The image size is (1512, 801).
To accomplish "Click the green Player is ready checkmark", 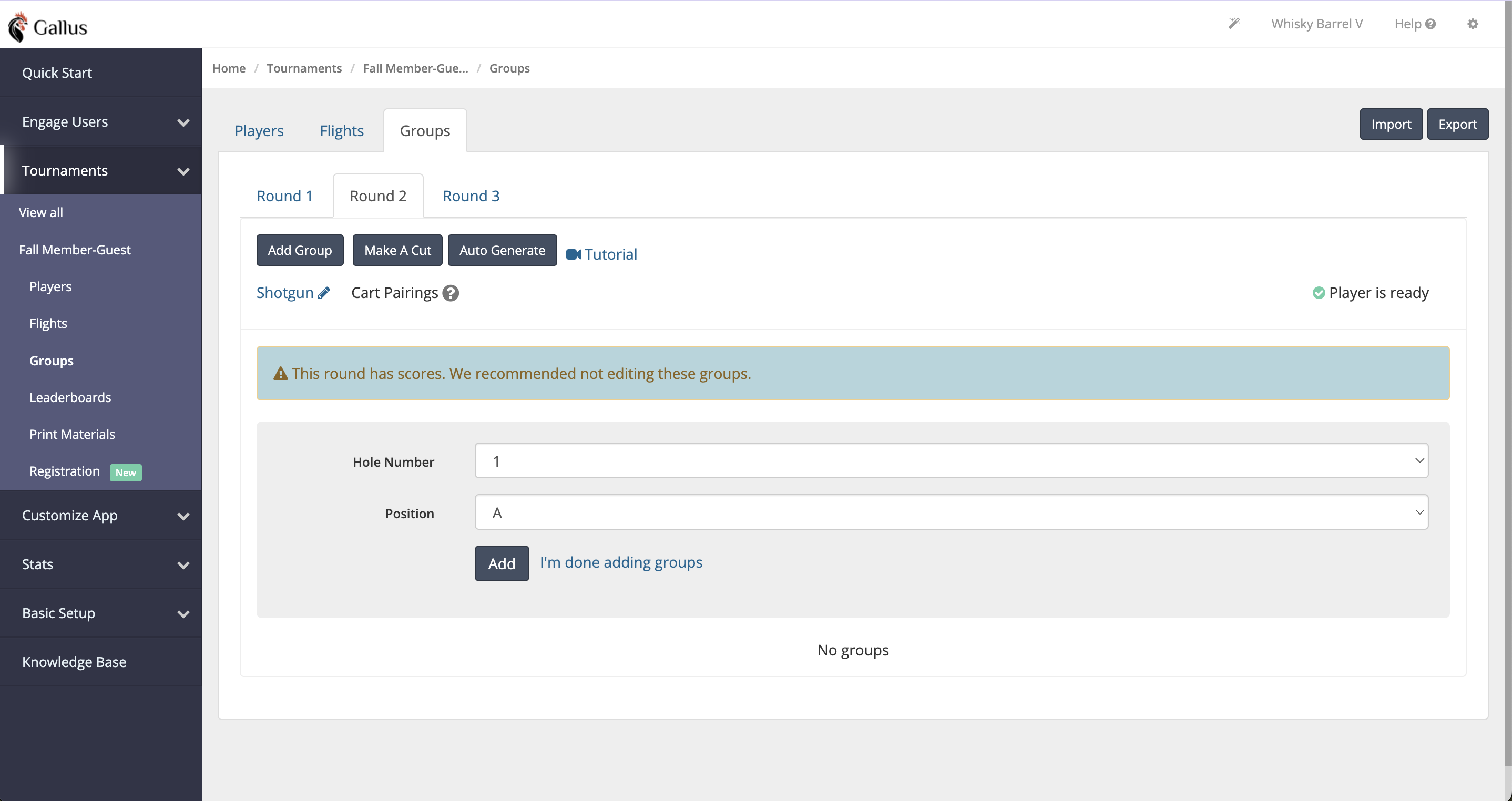I will tap(1319, 293).
